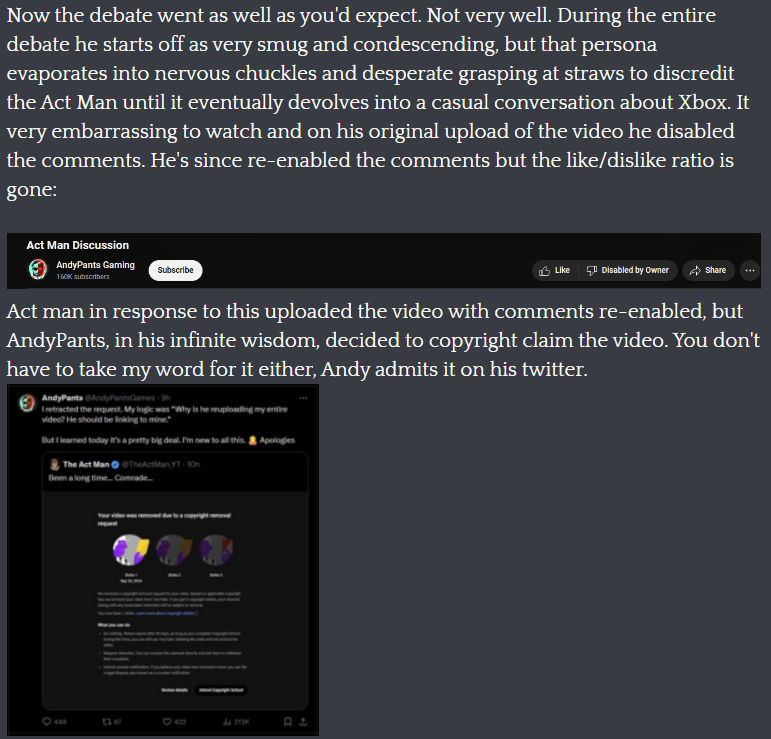Click AndyPants profile picture in tweet
This screenshot has height=739, width=771.
click(27, 403)
